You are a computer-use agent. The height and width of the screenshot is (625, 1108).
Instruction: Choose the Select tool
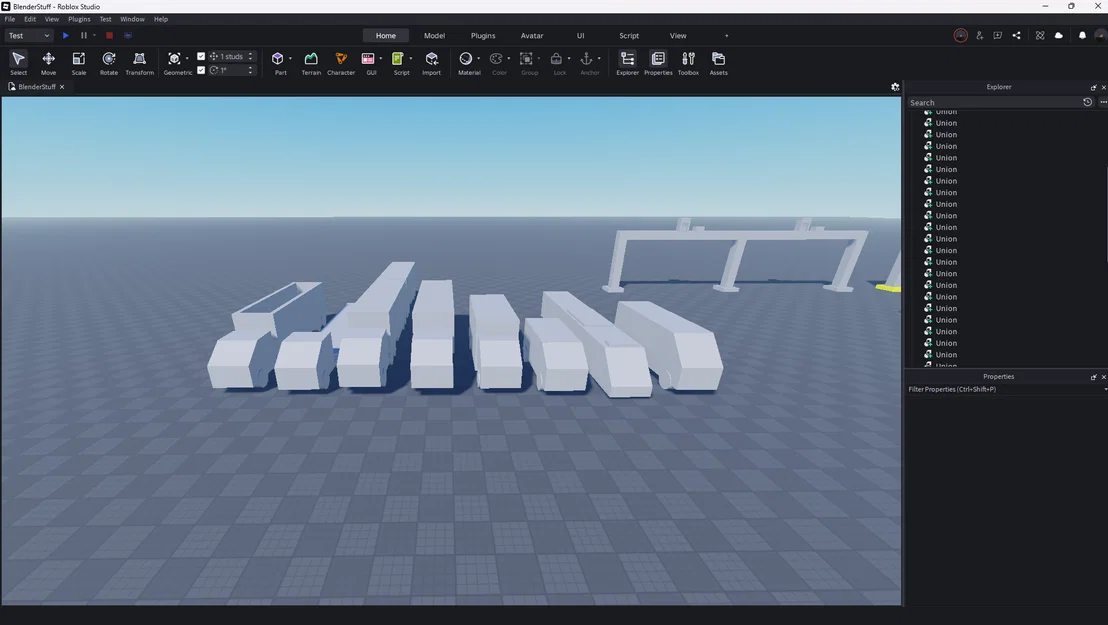[x=18, y=62]
